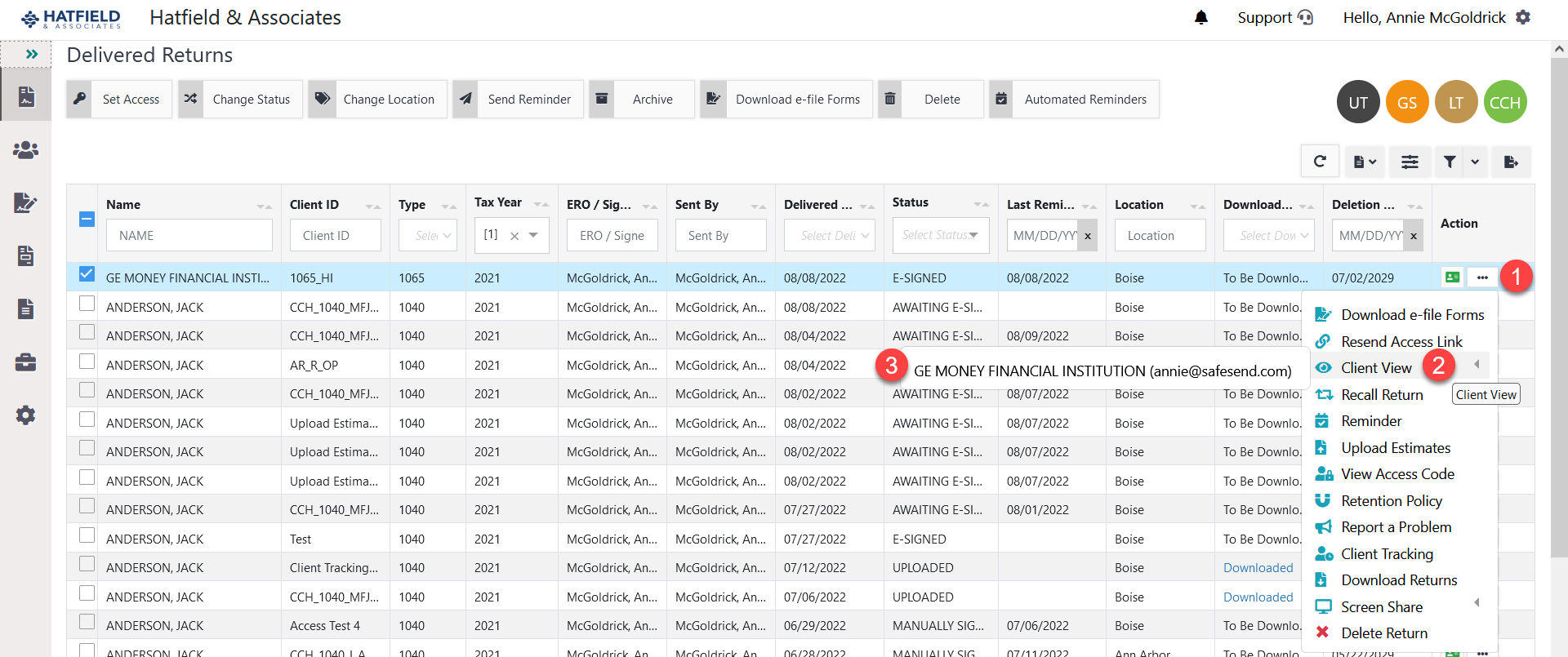The width and height of the screenshot is (1568, 657).
Task: Open the GE MONEY row more-actions ellipsis
Action: click(x=1482, y=277)
